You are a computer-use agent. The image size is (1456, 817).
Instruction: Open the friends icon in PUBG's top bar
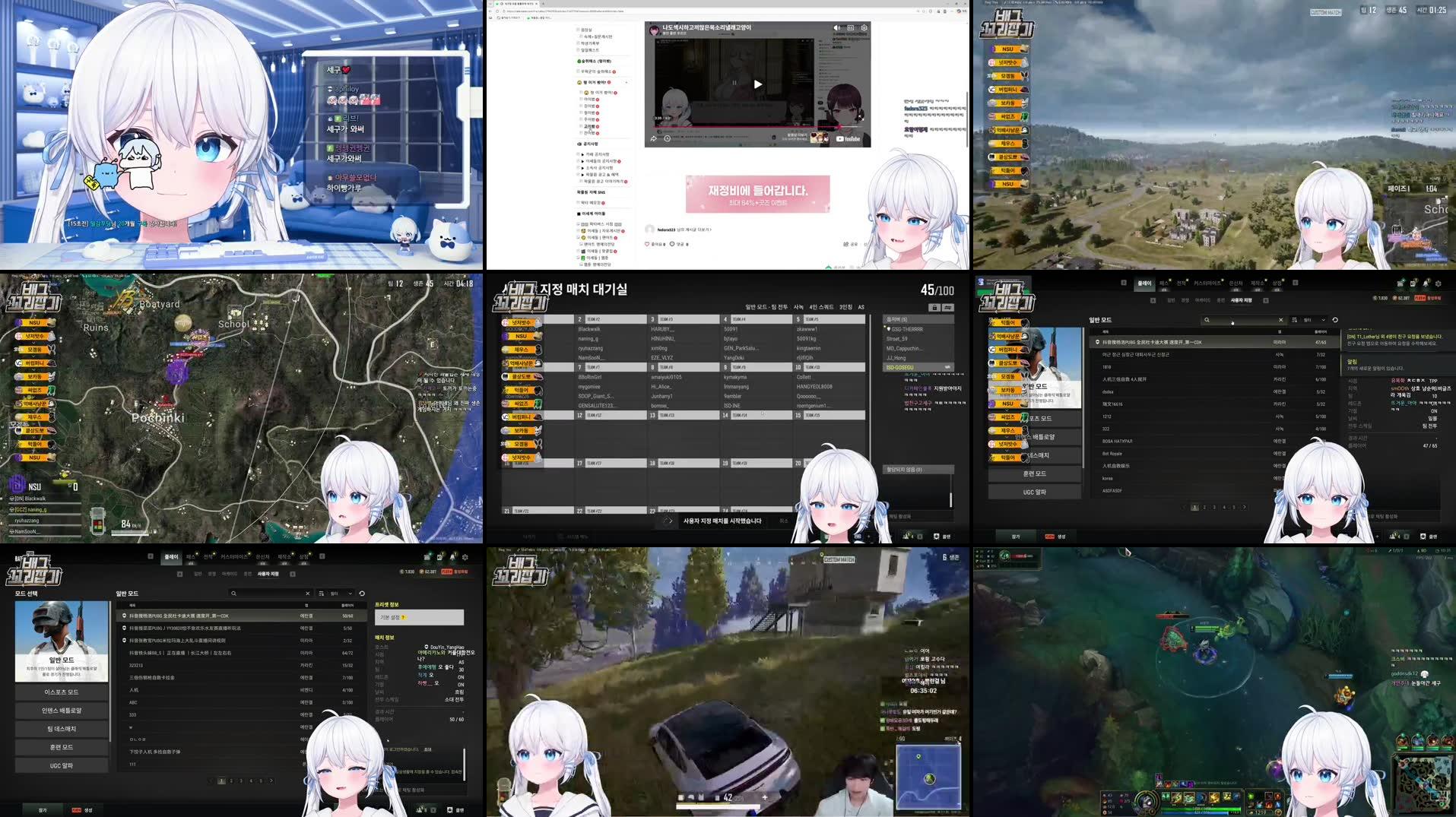click(1400, 283)
